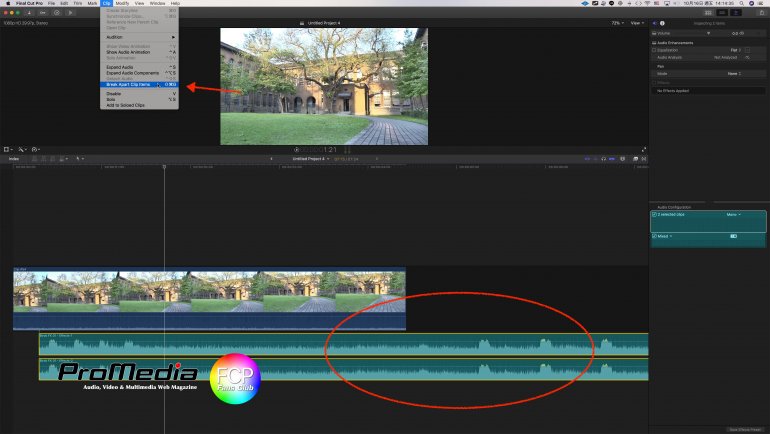Screen dimensions: 770x434
Task: Click the Index button in timeline
Action: (14, 159)
